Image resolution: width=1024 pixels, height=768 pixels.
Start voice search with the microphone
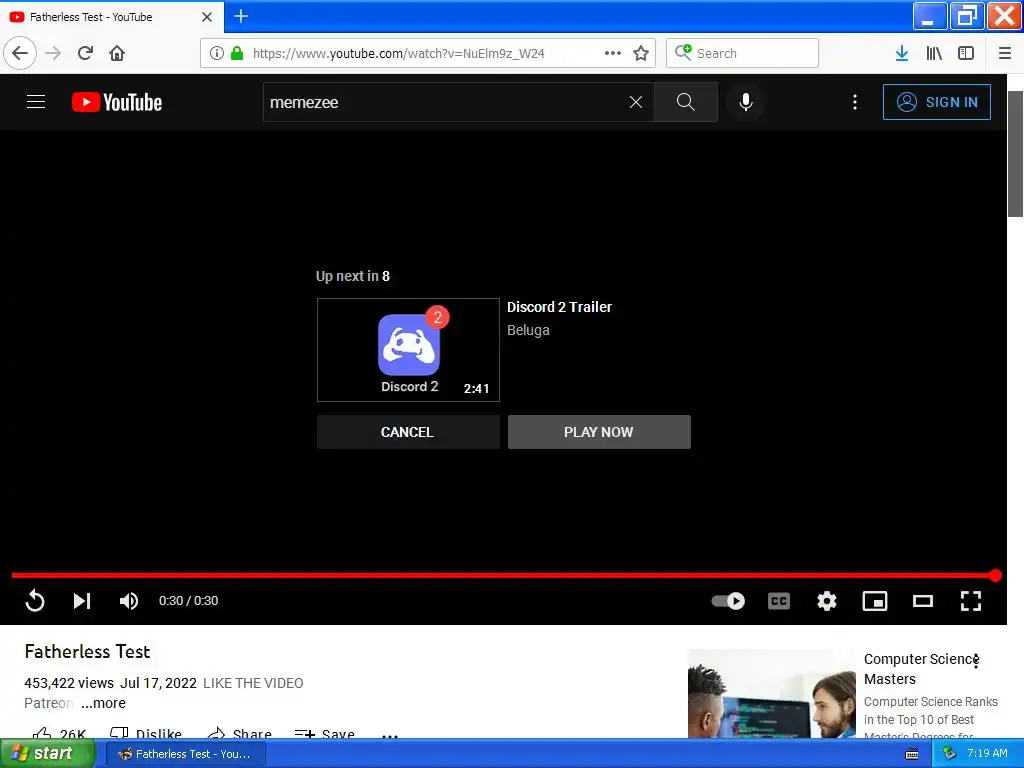[x=746, y=102]
